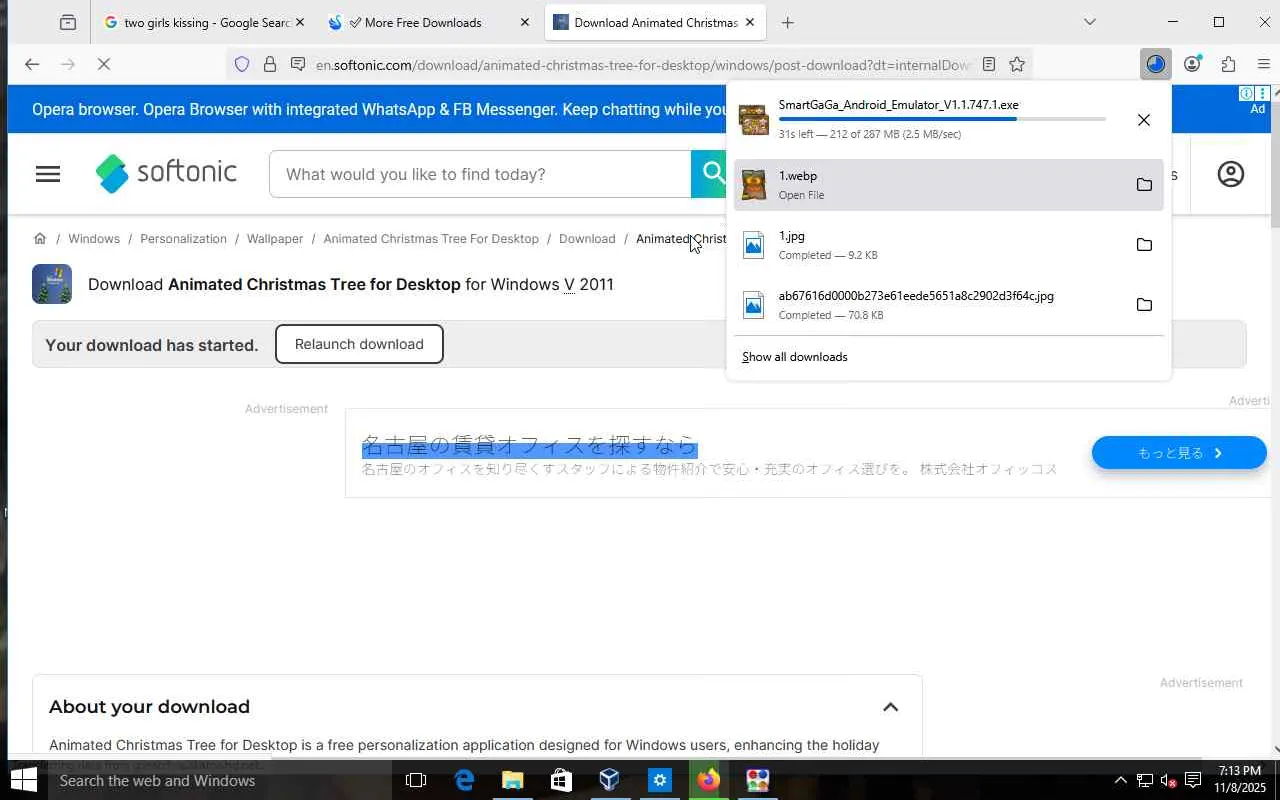This screenshot has width=1280, height=800.
Task: Show hidden system tray icons
Action: (x=1120, y=780)
